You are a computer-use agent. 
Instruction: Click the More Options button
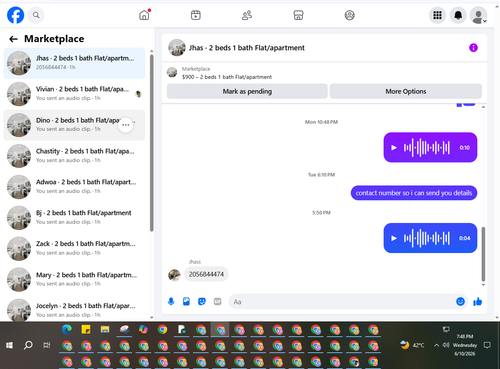[406, 91]
